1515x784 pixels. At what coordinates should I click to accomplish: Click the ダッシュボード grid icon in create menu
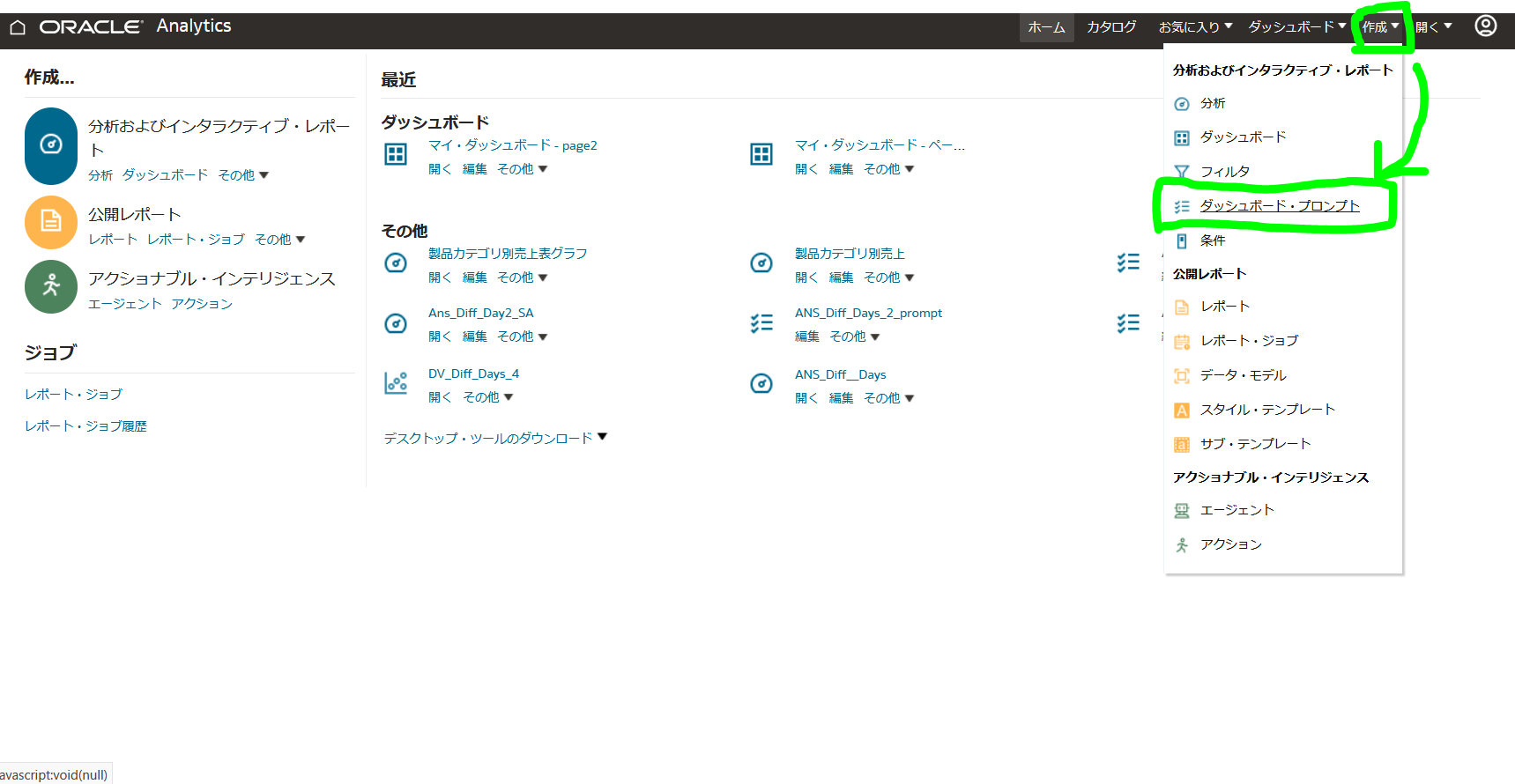[1182, 137]
